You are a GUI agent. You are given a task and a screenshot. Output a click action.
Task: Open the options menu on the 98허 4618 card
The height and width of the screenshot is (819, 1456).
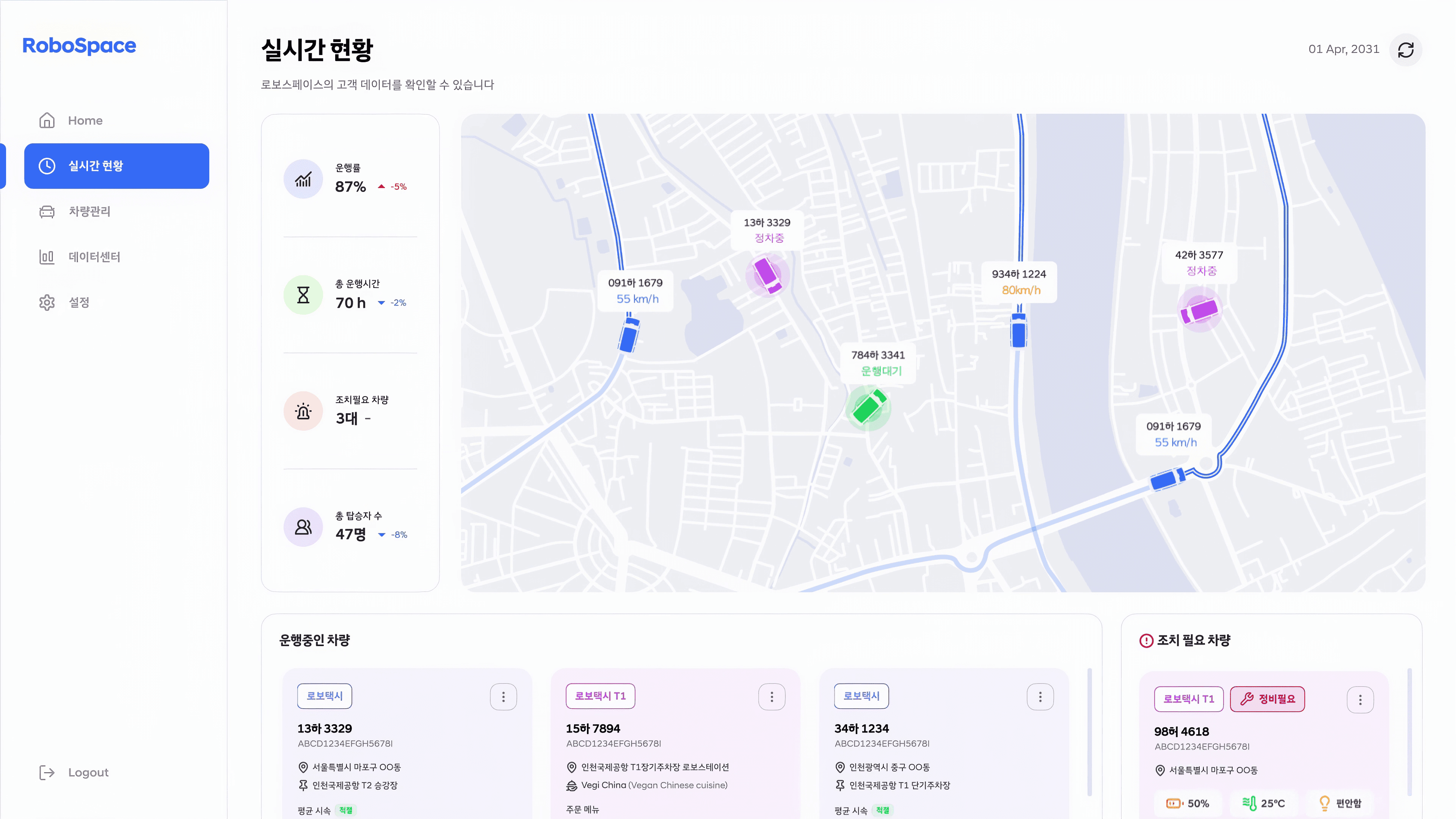click(1360, 700)
